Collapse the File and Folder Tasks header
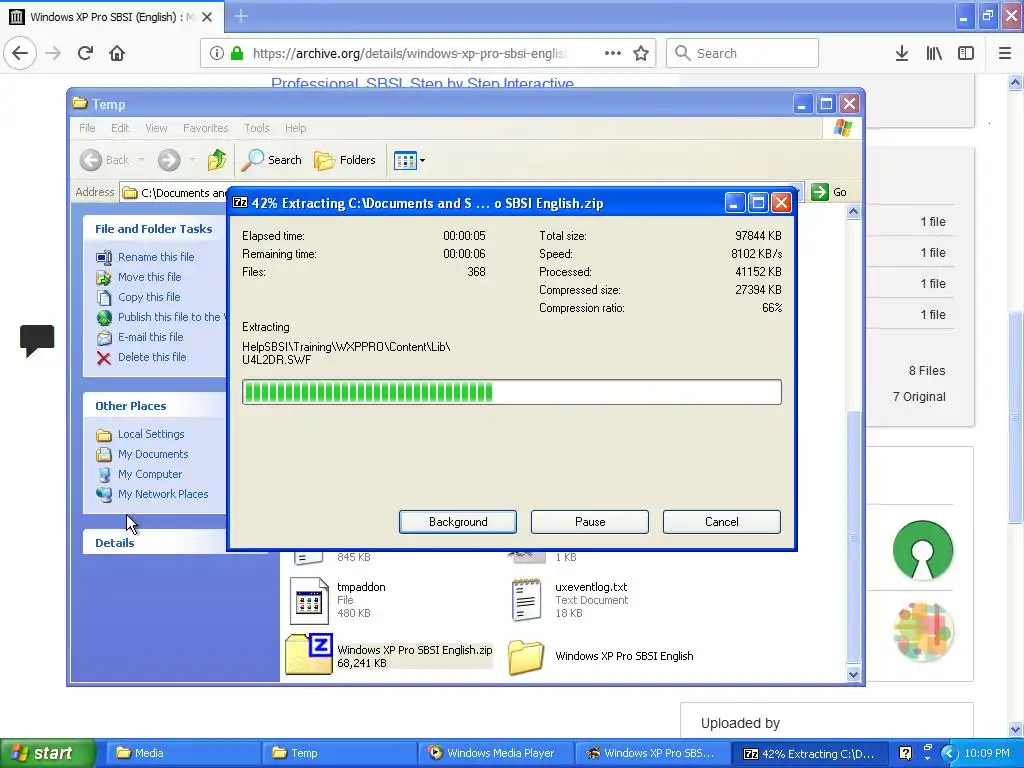 [154, 229]
